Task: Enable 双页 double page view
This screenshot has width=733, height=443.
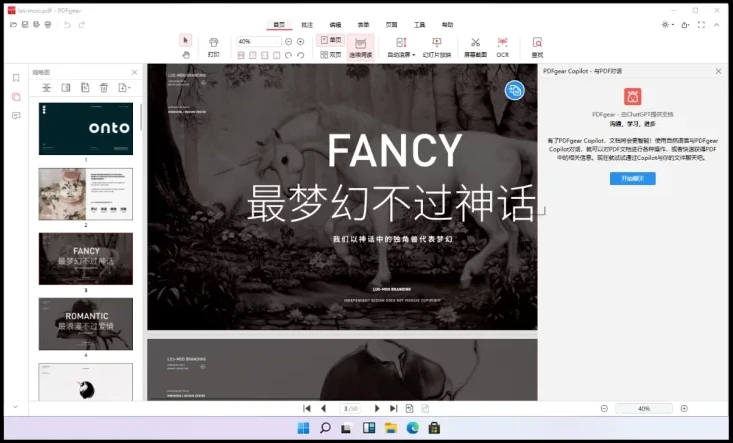Action: tap(331, 55)
